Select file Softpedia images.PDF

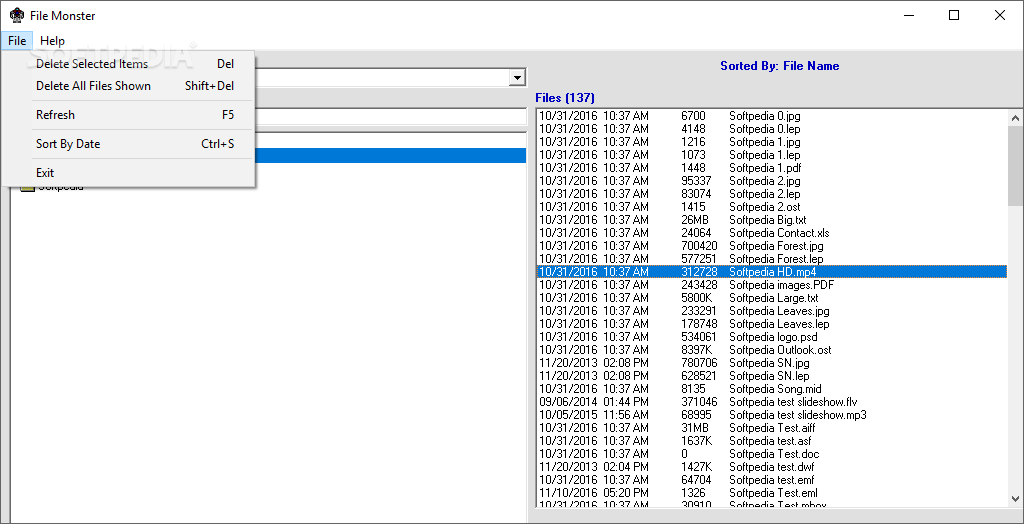(771, 285)
